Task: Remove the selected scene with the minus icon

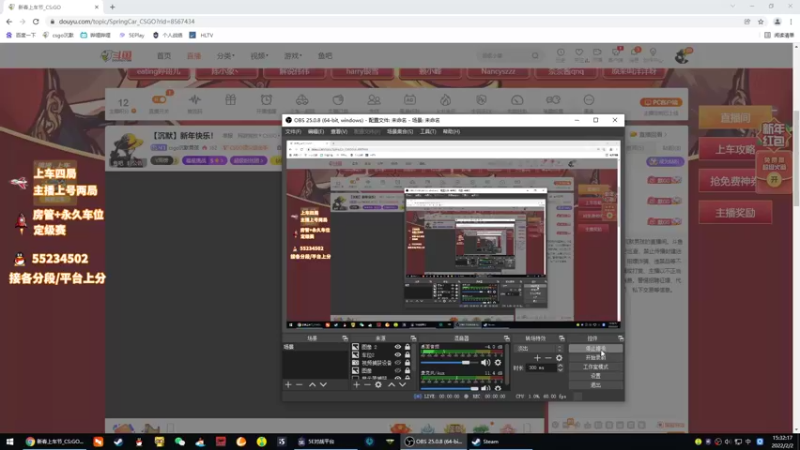Action: point(299,385)
